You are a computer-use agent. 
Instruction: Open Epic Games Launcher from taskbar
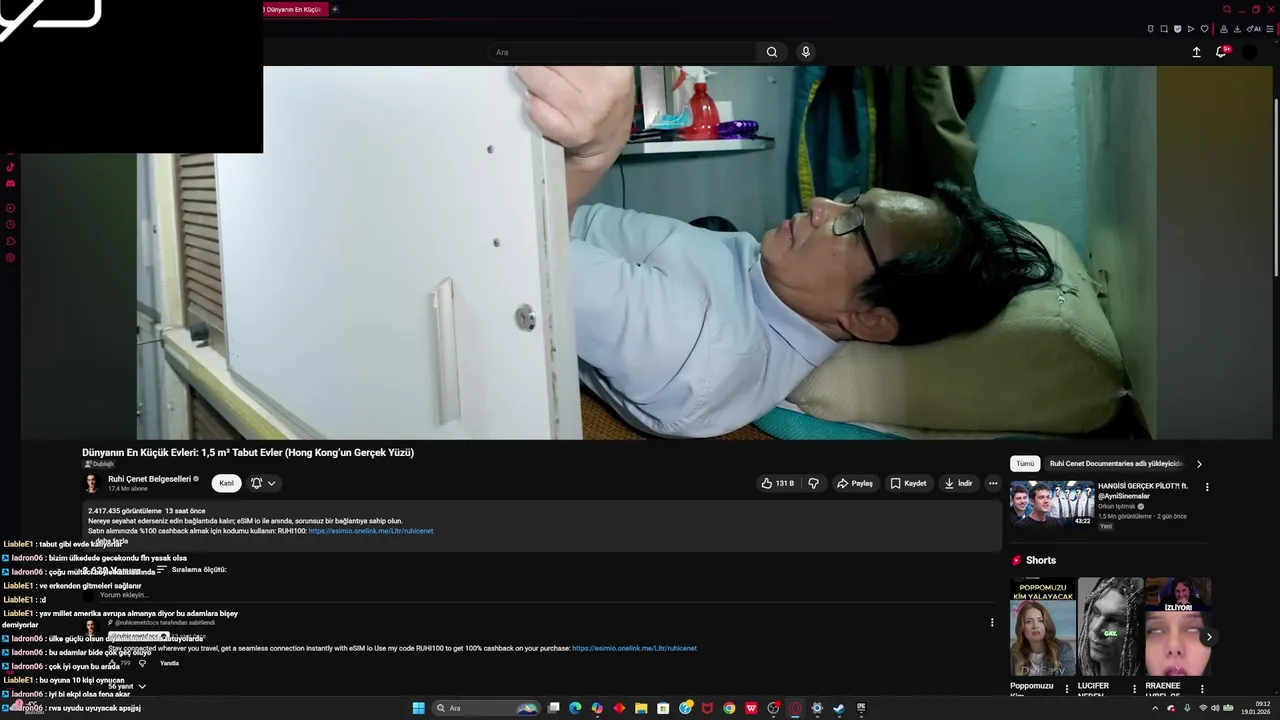861,708
